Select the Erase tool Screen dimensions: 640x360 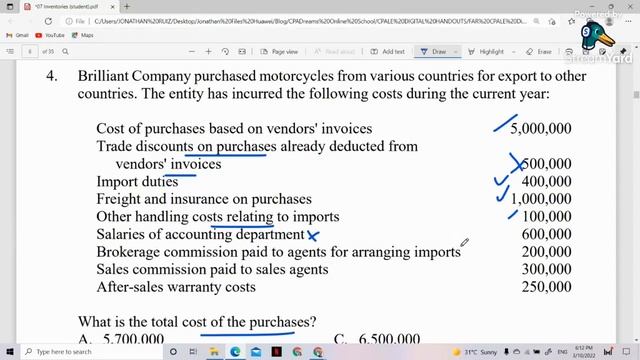point(539,51)
